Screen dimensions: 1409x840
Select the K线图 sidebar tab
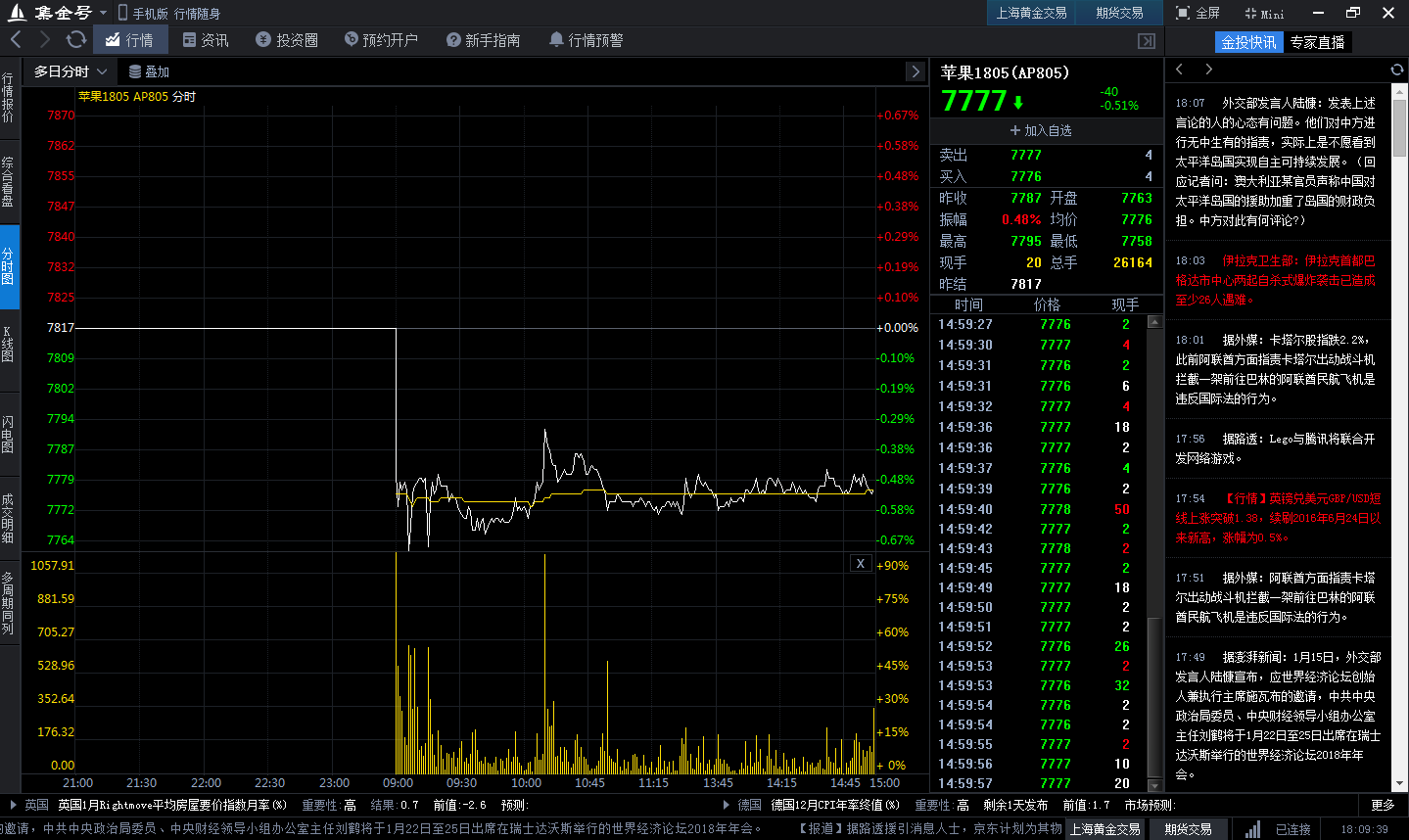(9, 345)
